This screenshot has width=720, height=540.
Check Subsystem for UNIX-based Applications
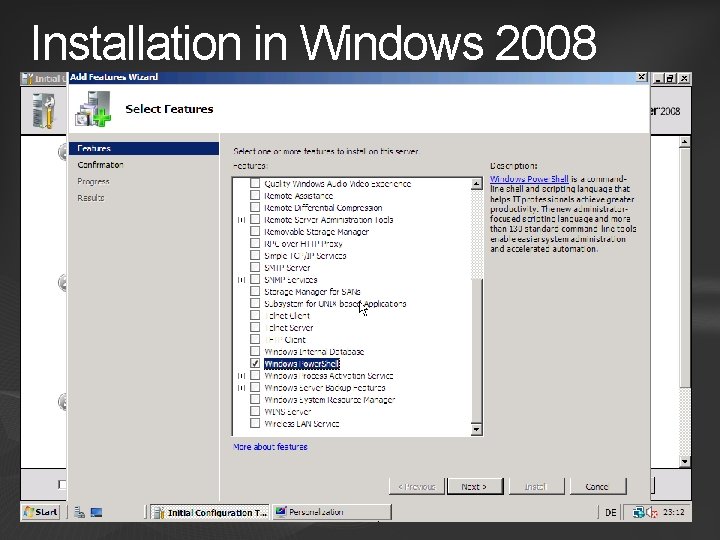pos(255,303)
